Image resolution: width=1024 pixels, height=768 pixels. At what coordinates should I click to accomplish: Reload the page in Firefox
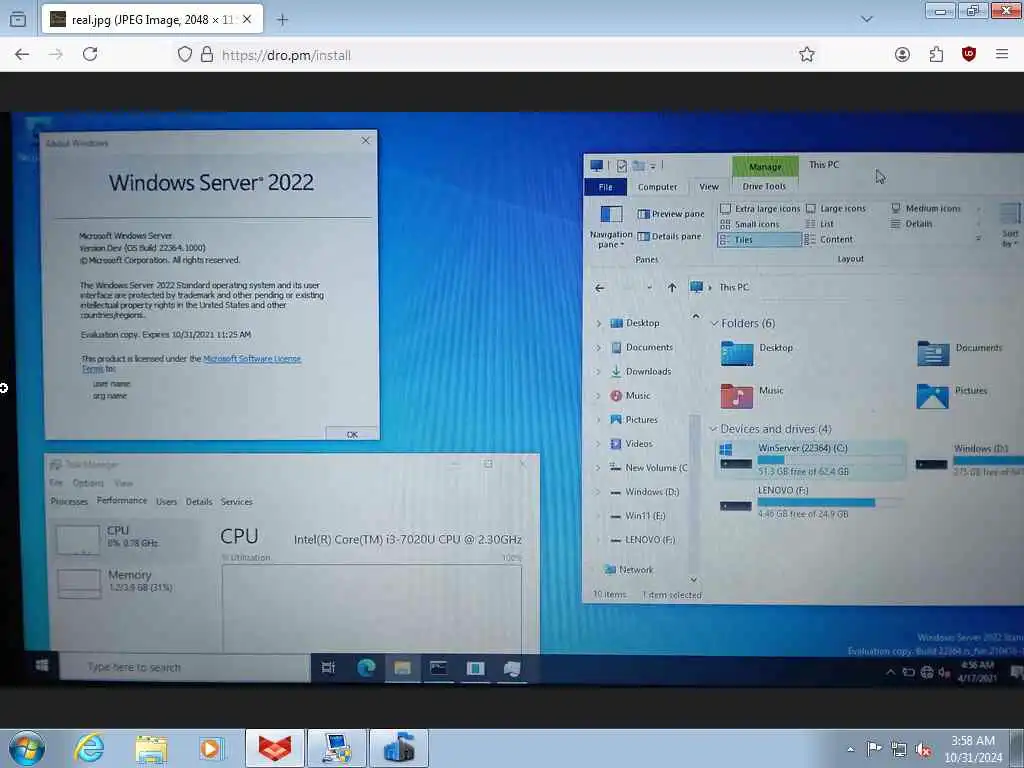point(90,54)
